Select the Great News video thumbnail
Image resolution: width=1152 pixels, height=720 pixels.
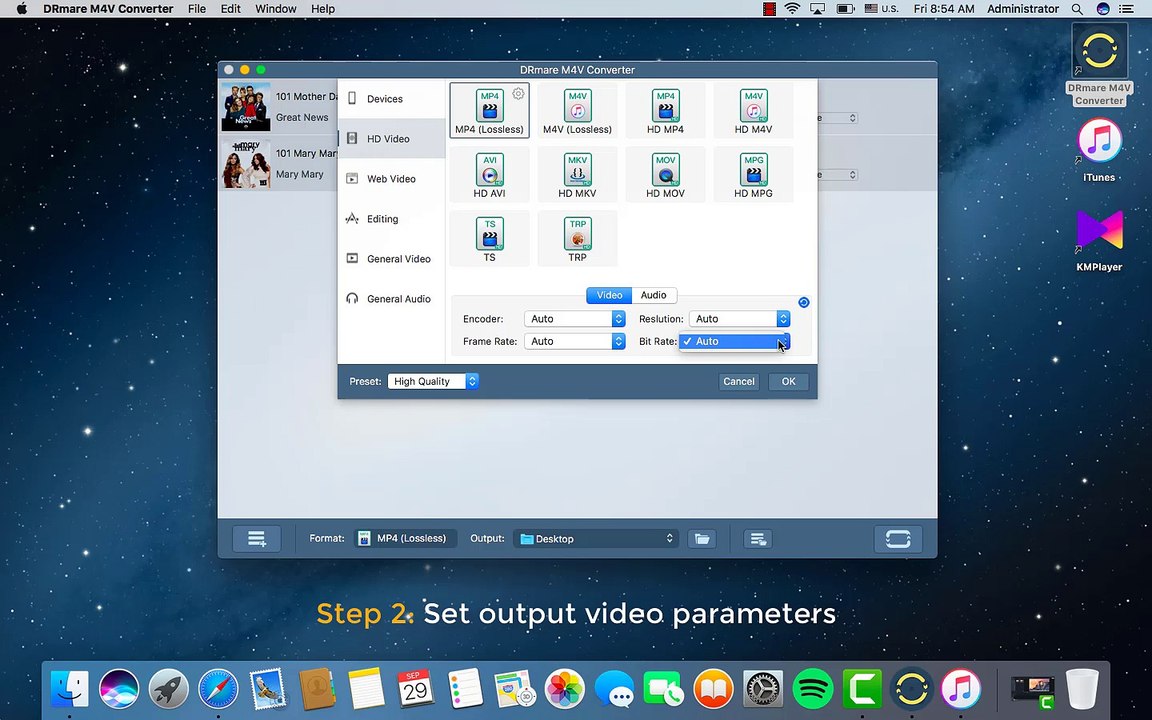click(x=246, y=107)
